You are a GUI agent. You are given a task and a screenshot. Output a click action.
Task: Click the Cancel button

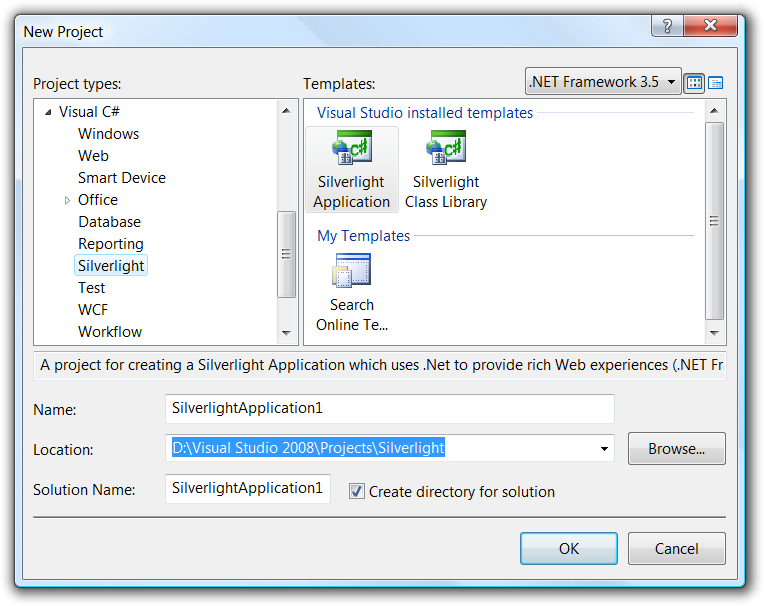(676, 549)
